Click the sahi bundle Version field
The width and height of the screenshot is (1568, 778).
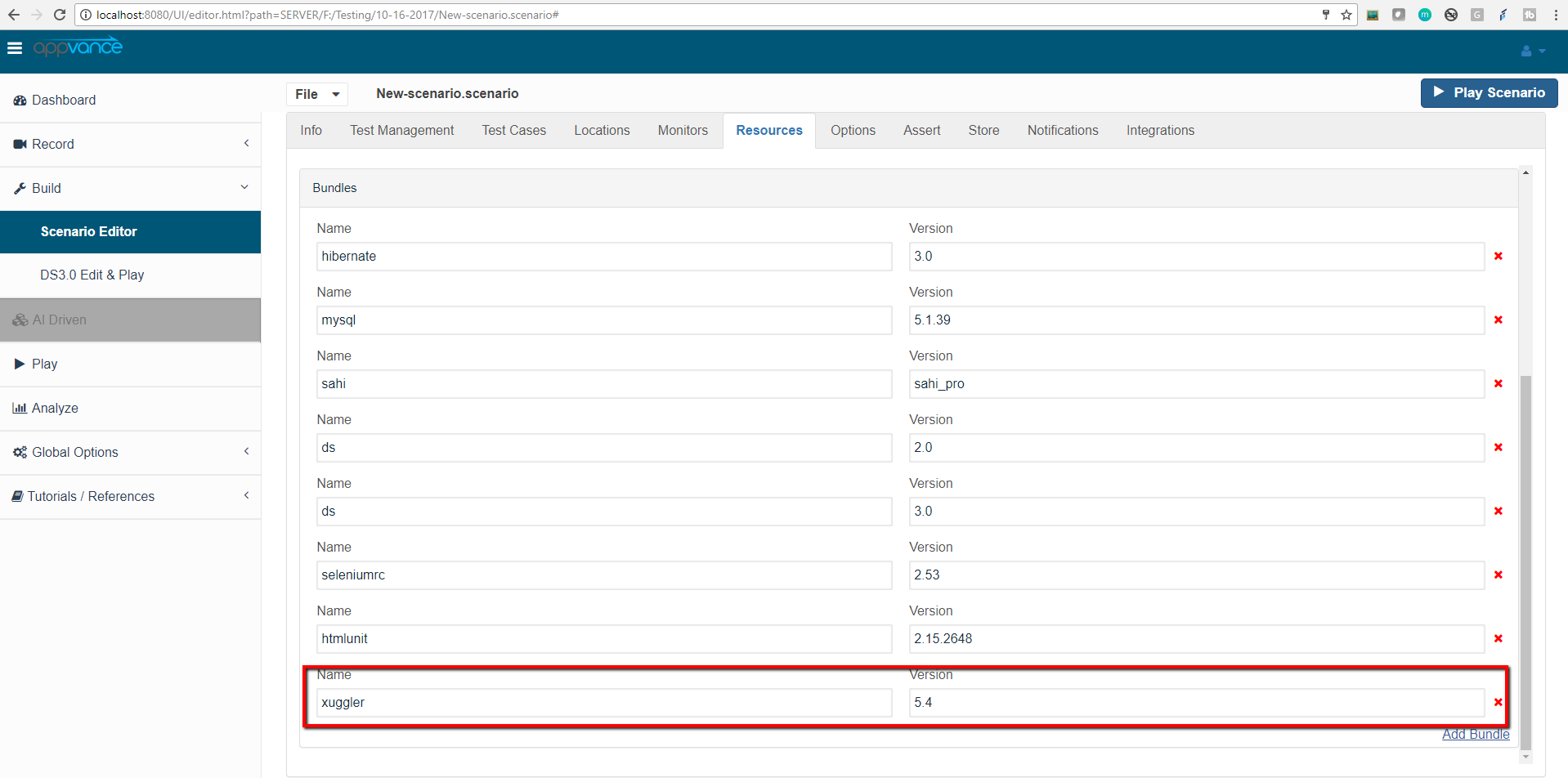(x=1195, y=384)
